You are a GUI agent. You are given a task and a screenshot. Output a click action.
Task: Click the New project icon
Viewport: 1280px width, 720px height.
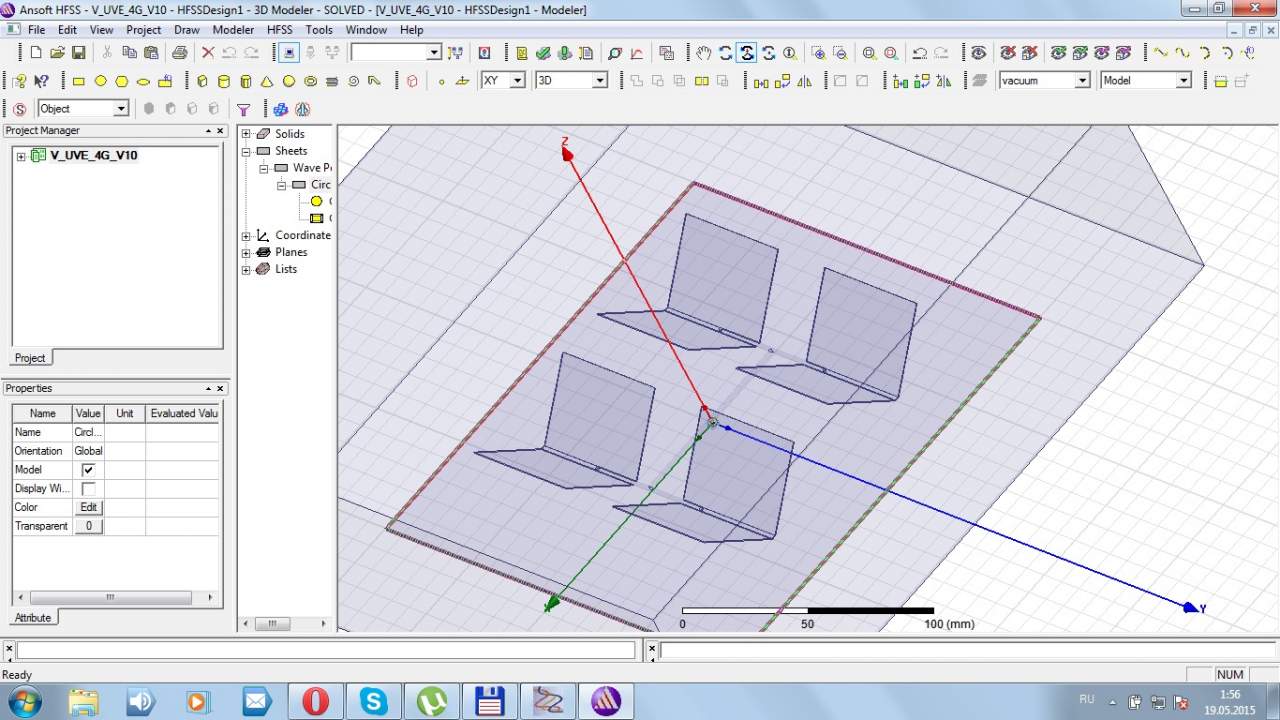coord(35,53)
